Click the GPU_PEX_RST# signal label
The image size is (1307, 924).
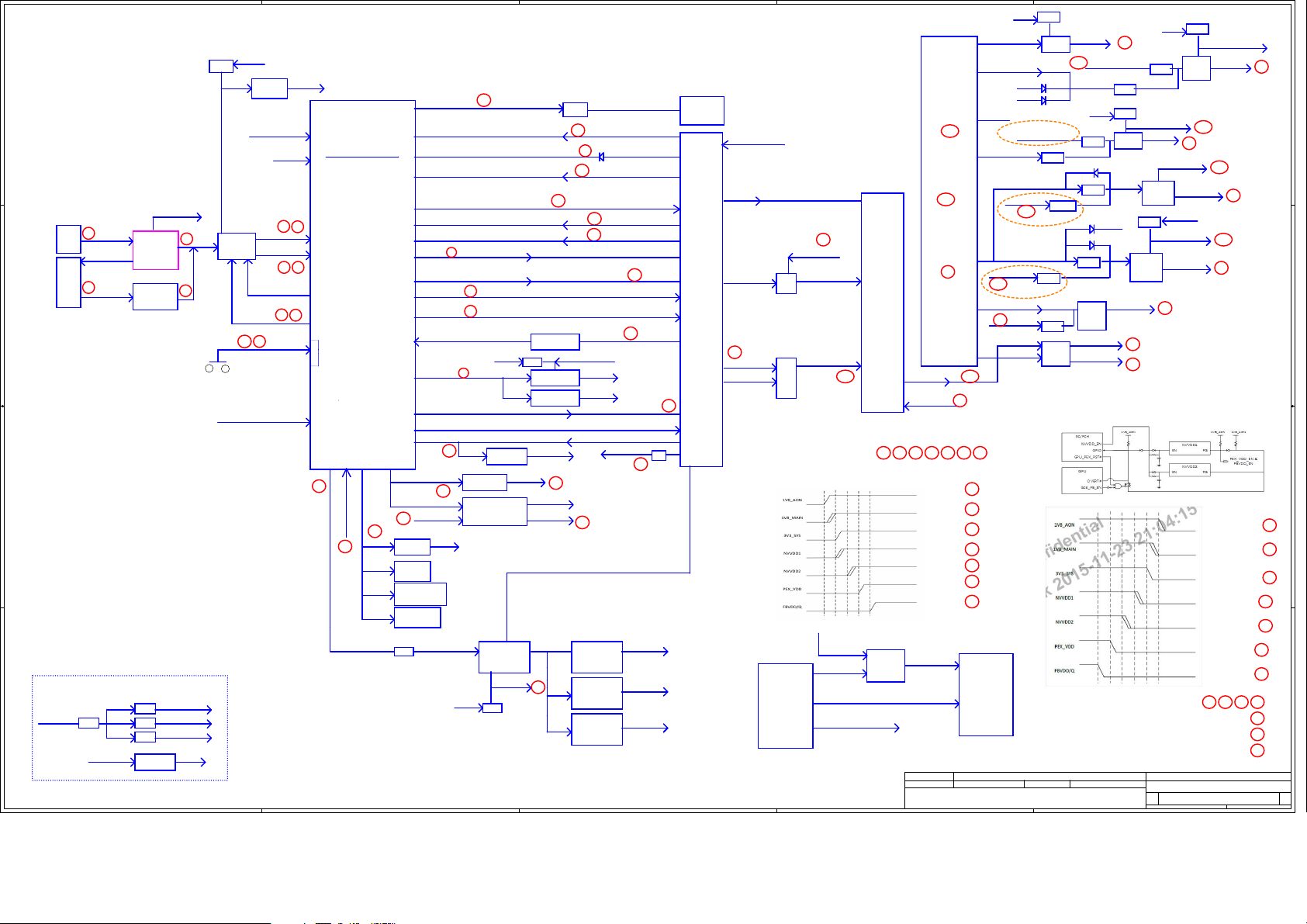[1088, 457]
